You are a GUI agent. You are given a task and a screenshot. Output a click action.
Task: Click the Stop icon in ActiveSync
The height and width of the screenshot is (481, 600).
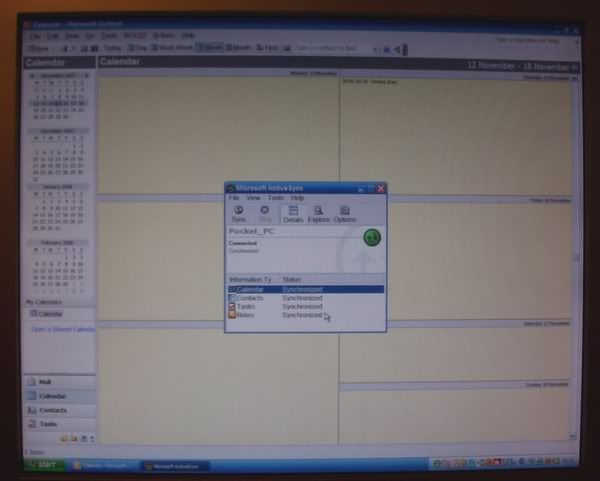tap(265, 213)
